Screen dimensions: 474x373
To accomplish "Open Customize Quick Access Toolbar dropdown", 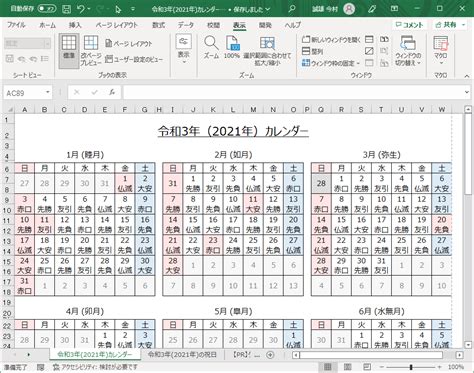I will tap(133, 9).
